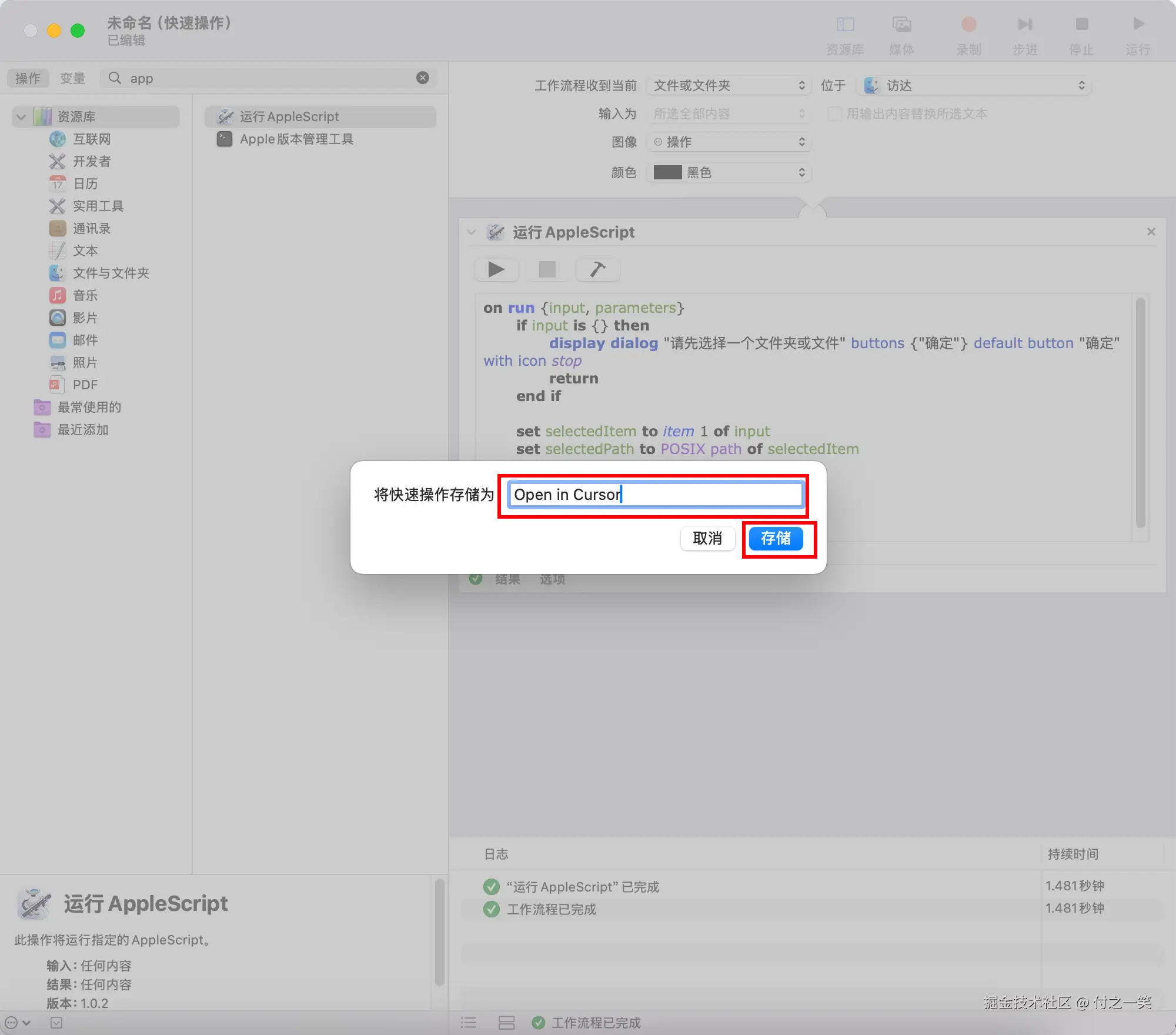Collapse the 资源库 tree disclosure arrow
The width and height of the screenshot is (1176, 1035).
tap(21, 116)
